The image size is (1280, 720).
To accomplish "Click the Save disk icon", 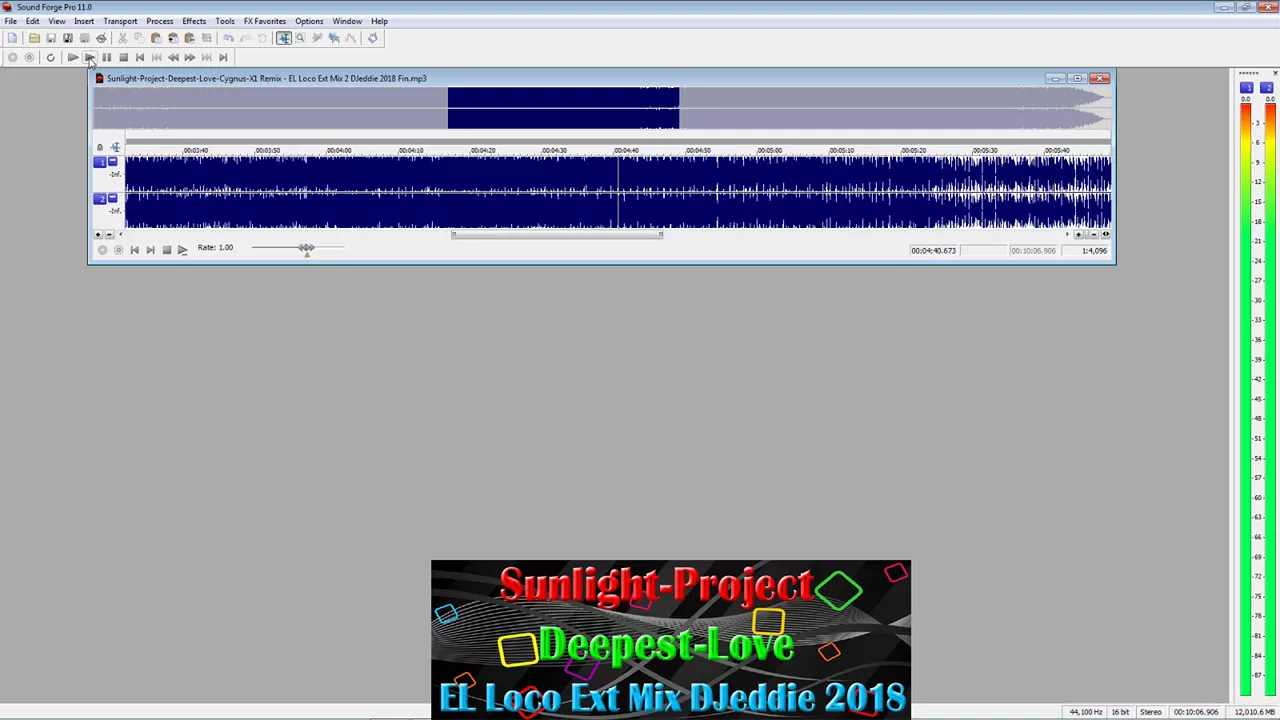I will [x=51, y=38].
